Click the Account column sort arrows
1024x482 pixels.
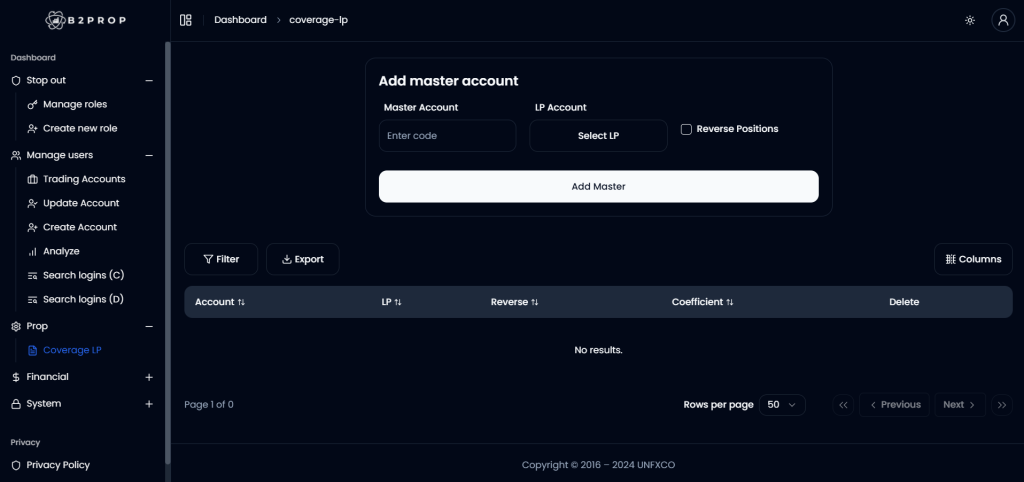coord(241,302)
